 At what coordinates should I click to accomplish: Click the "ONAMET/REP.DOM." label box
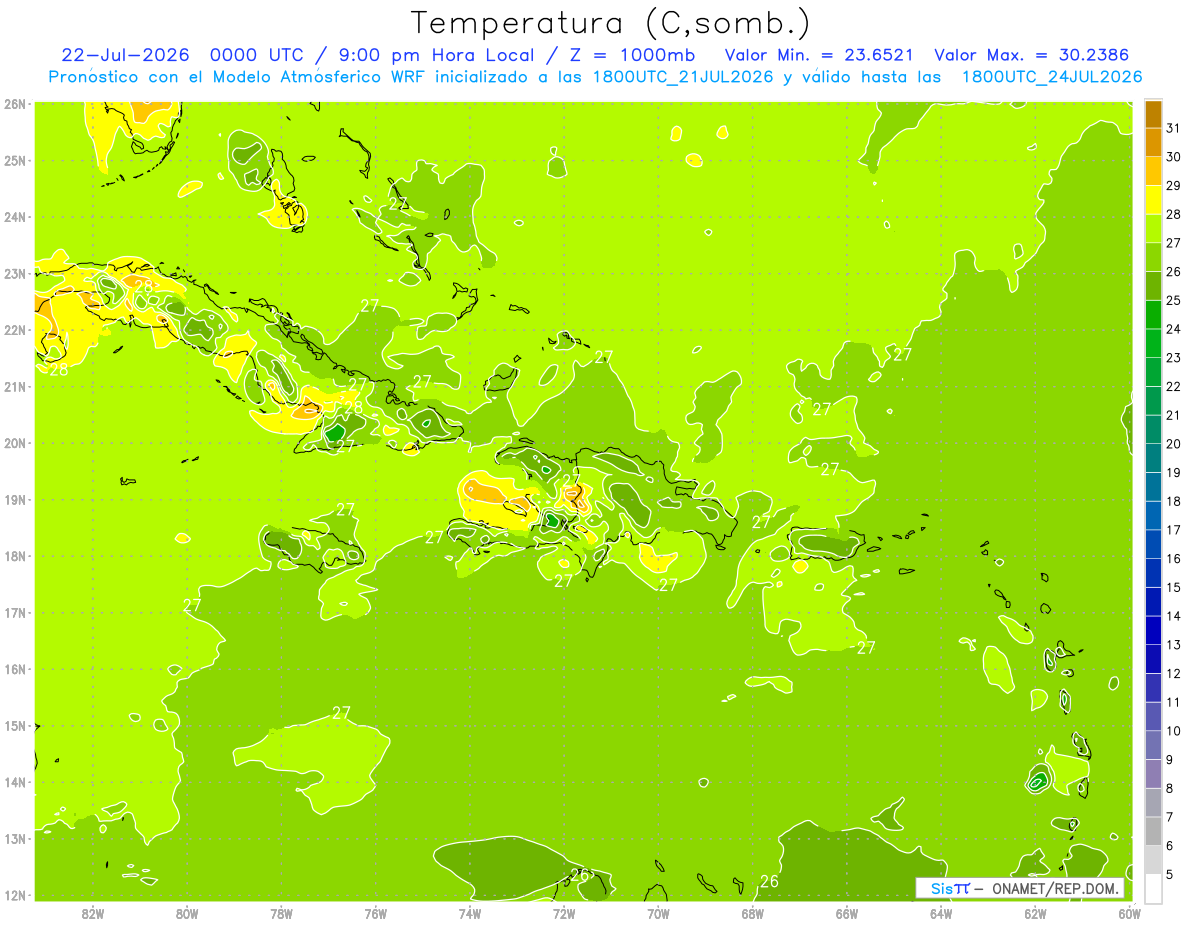(x=1020, y=888)
